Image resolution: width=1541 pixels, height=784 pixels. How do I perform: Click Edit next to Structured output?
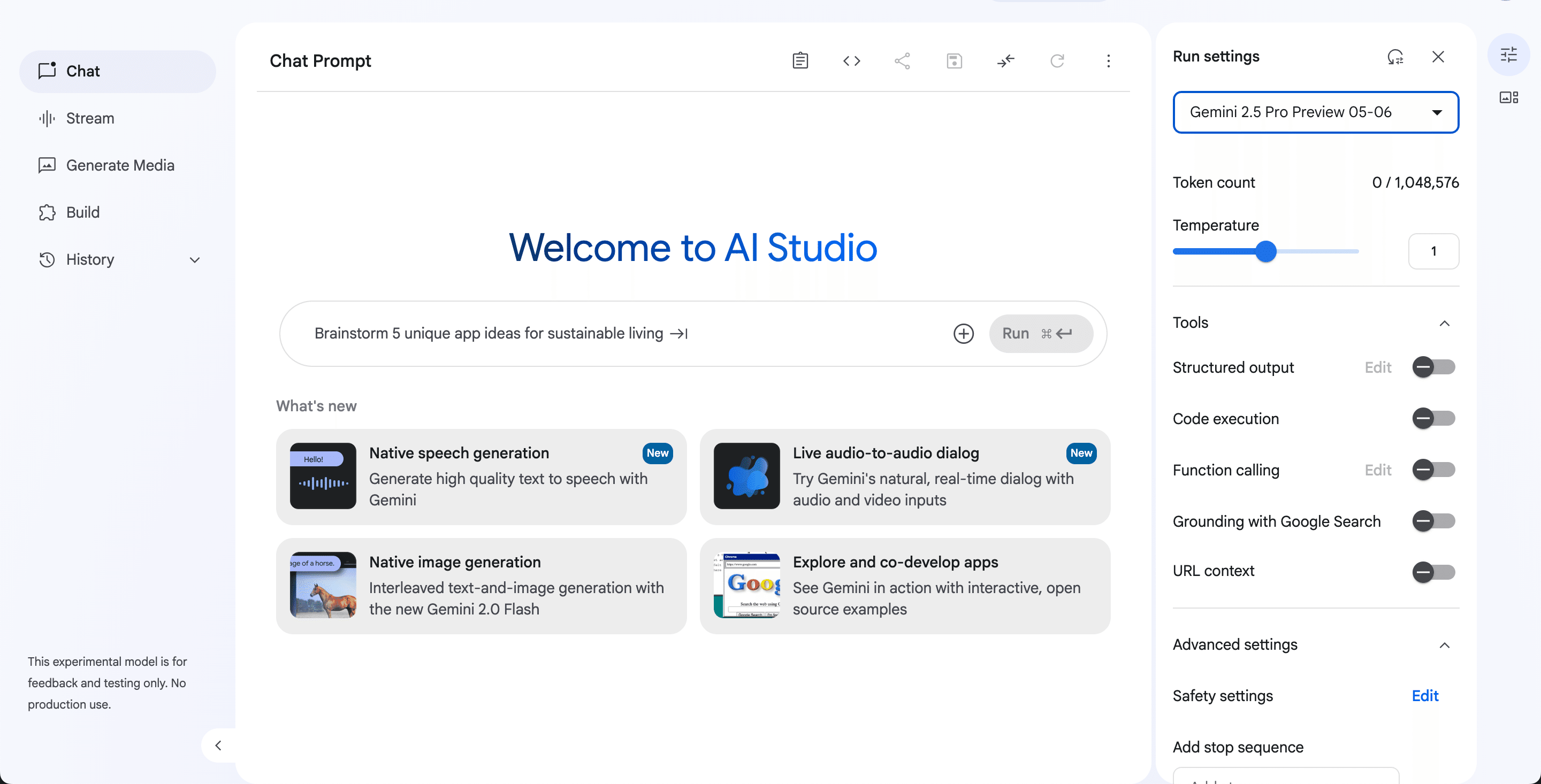click(1378, 367)
